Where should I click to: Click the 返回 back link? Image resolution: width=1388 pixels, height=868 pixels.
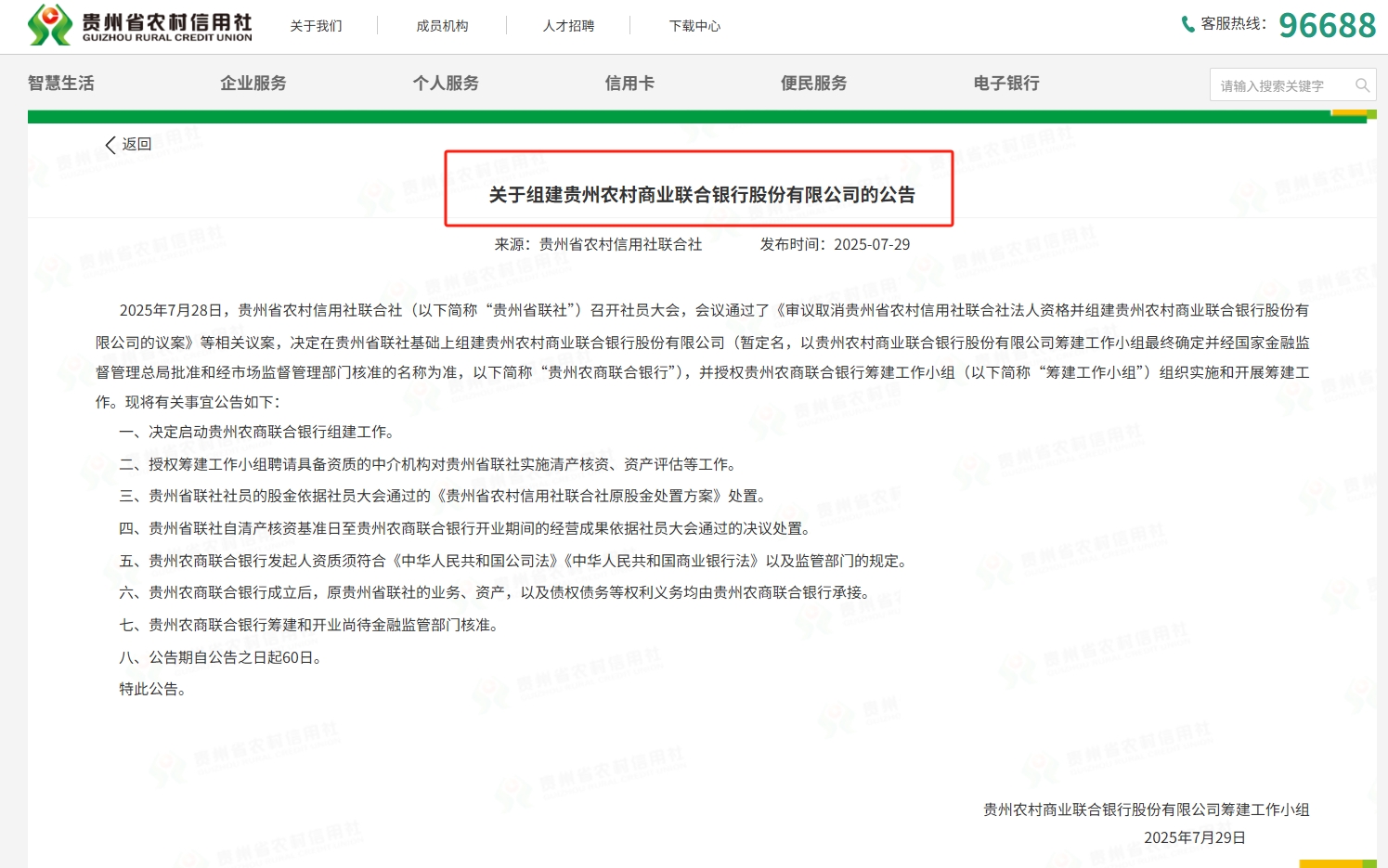[136, 145]
